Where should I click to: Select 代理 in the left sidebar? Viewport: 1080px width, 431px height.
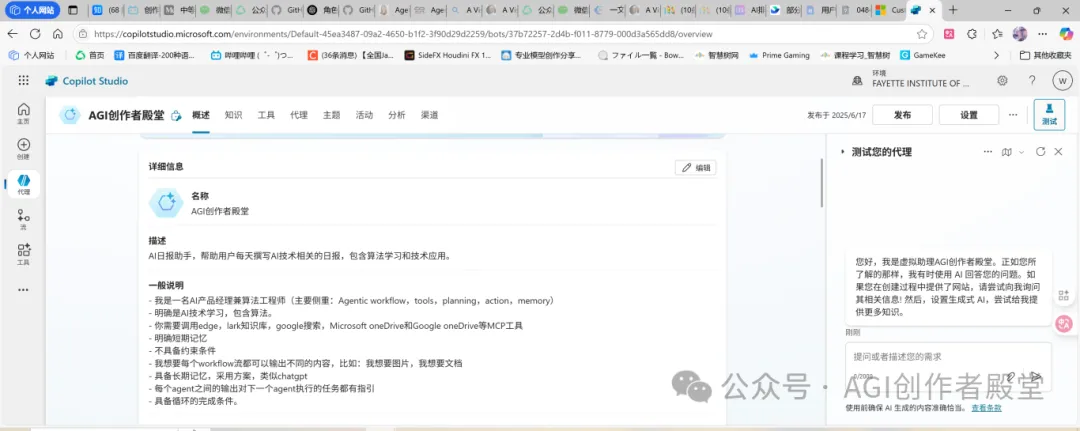23,185
